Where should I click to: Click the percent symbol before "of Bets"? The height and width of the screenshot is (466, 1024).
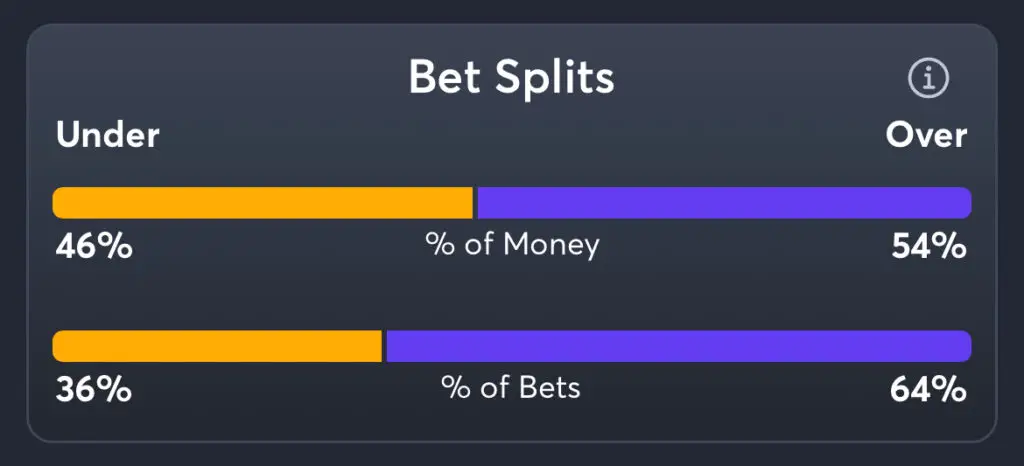[x=456, y=388]
